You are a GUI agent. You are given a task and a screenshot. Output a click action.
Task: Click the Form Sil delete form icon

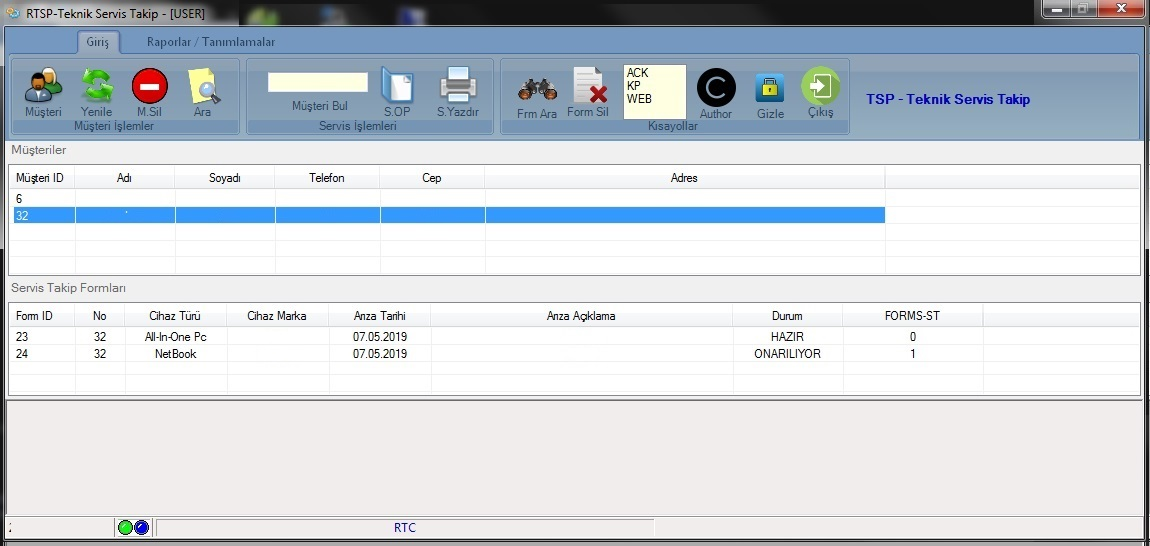[588, 85]
